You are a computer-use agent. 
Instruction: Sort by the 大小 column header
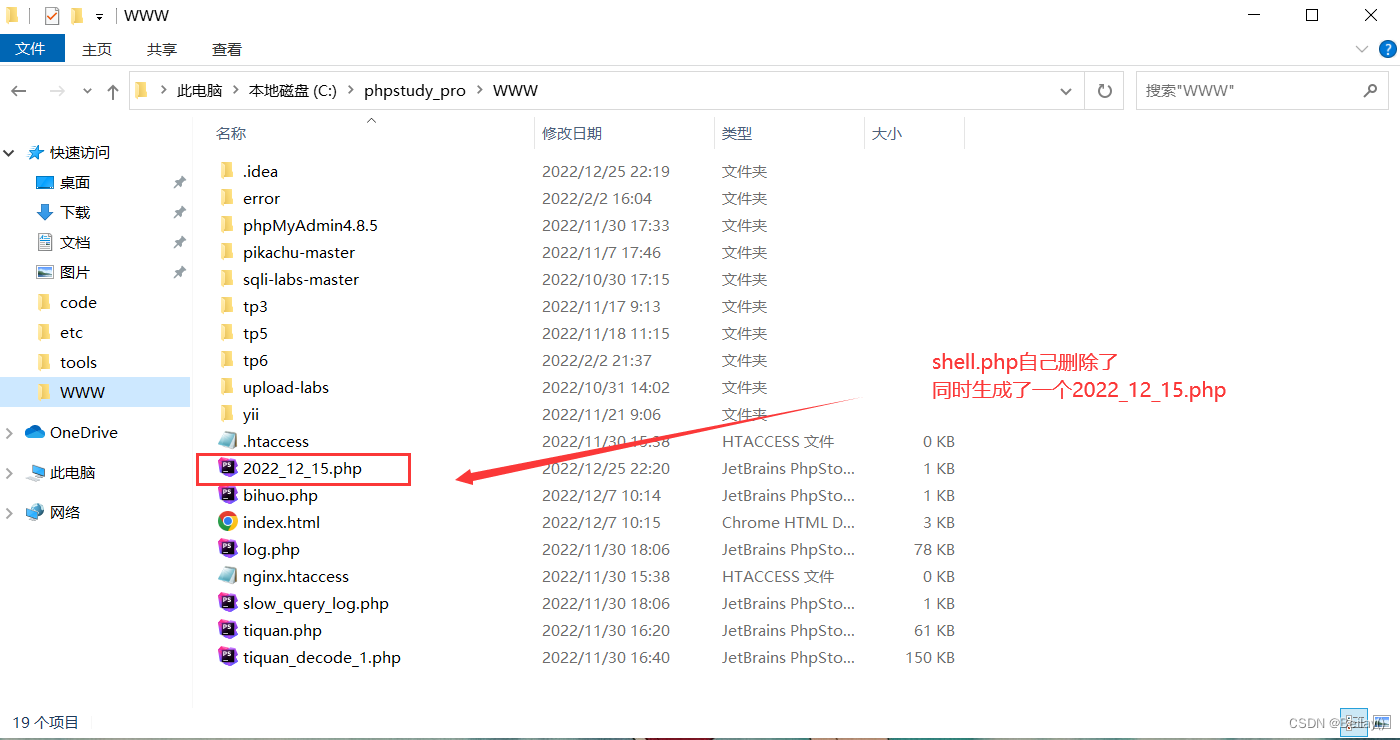(887, 133)
